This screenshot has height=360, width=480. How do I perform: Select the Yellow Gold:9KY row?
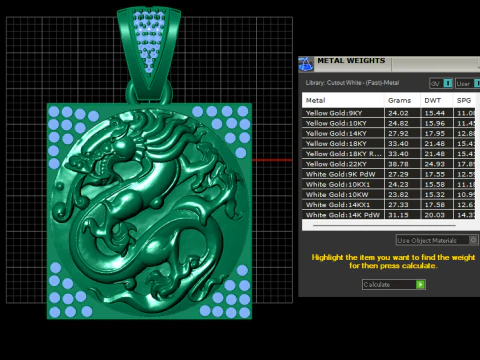tap(389, 113)
